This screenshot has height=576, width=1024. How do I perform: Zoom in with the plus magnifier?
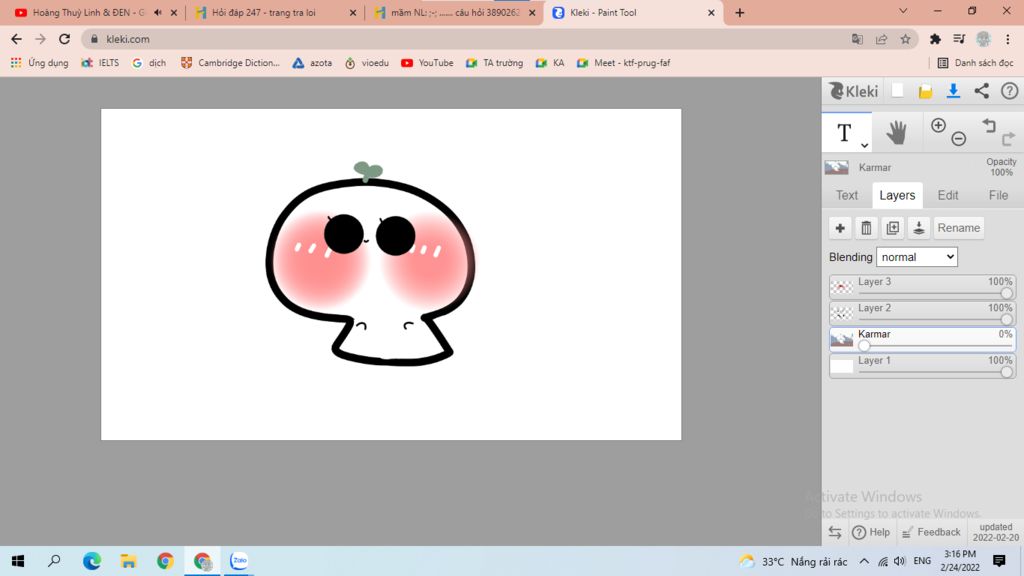pos(938,125)
